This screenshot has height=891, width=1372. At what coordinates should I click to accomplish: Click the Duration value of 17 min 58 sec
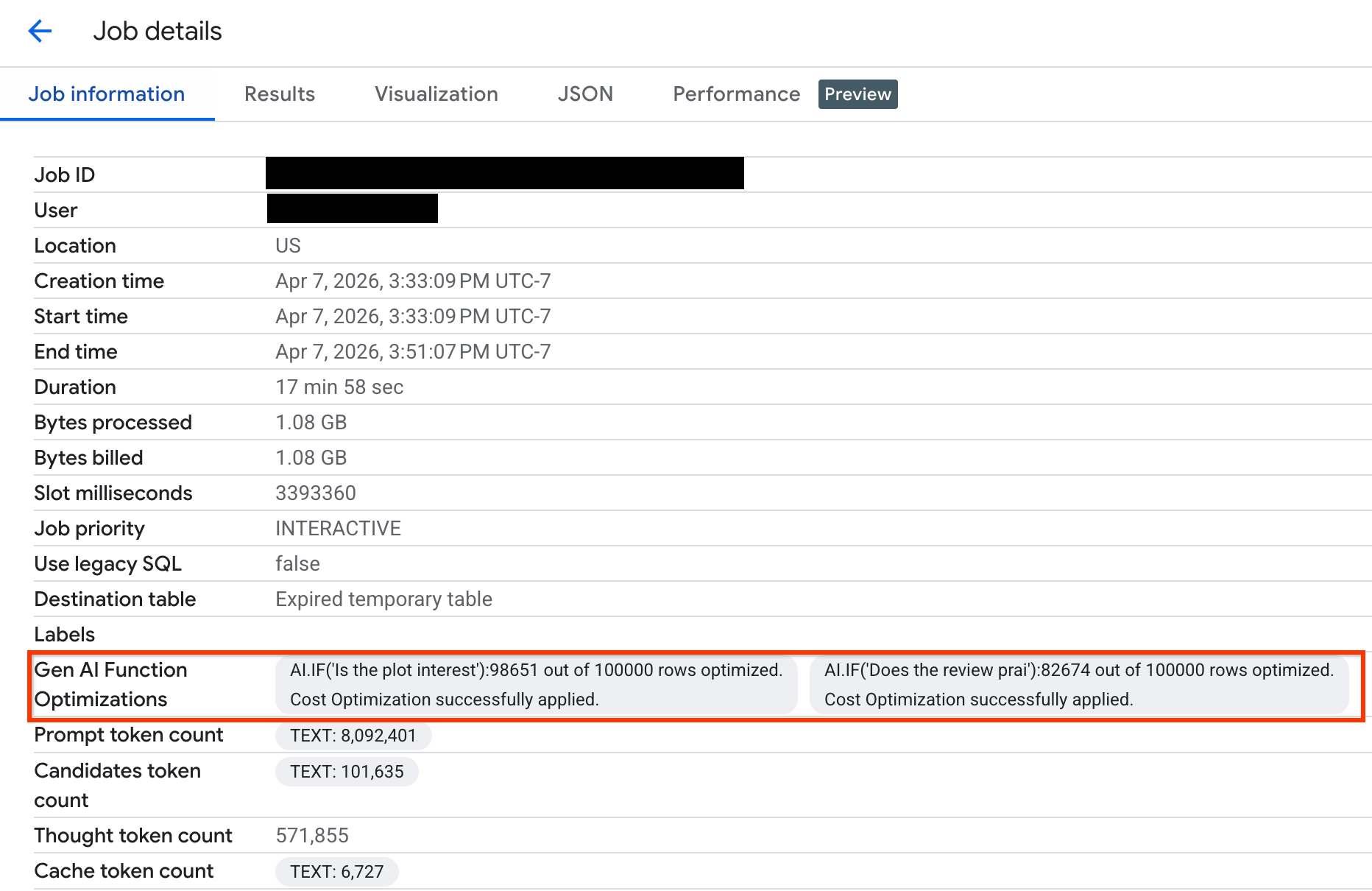tap(339, 387)
